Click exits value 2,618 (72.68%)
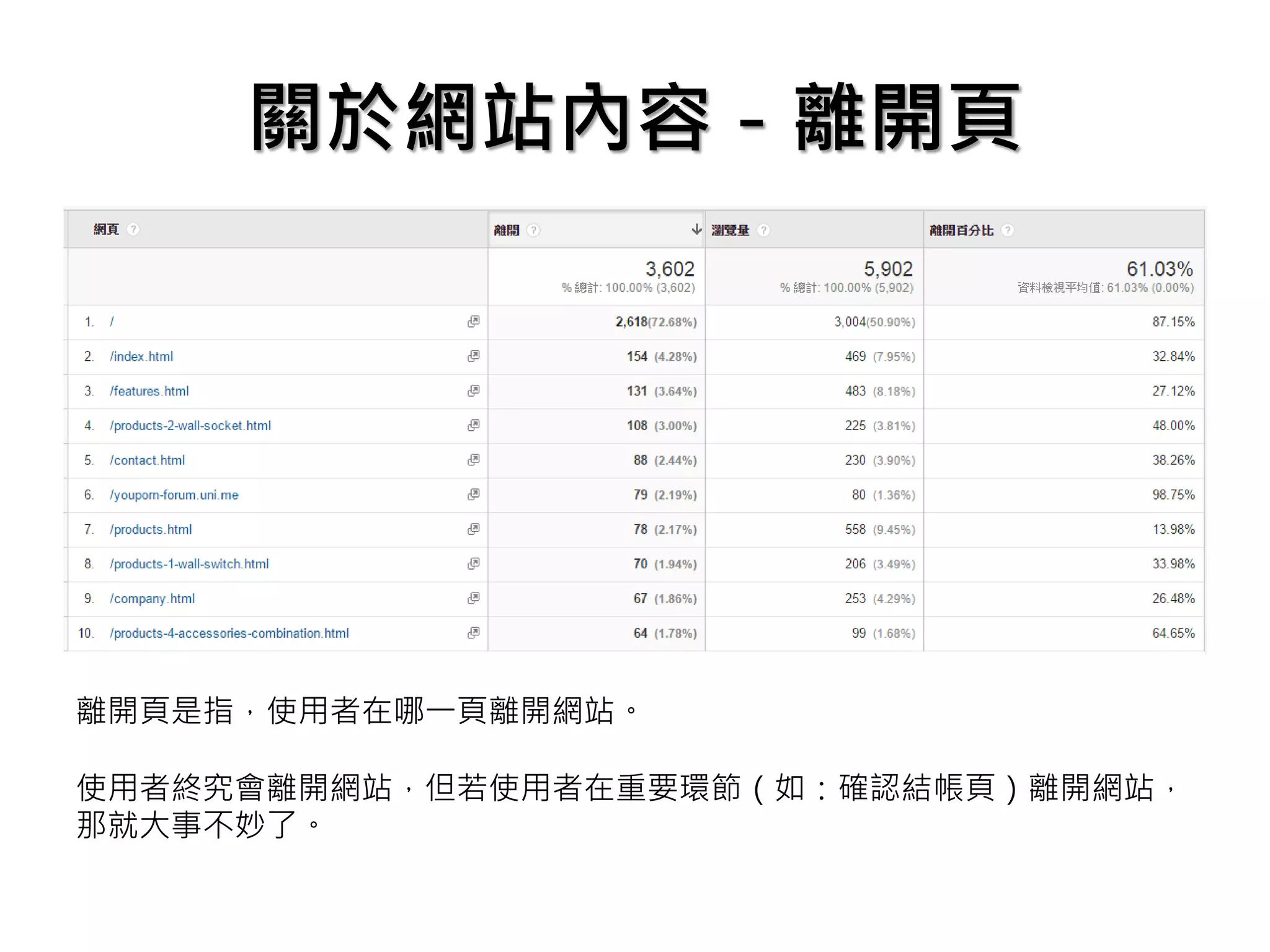 click(x=656, y=322)
